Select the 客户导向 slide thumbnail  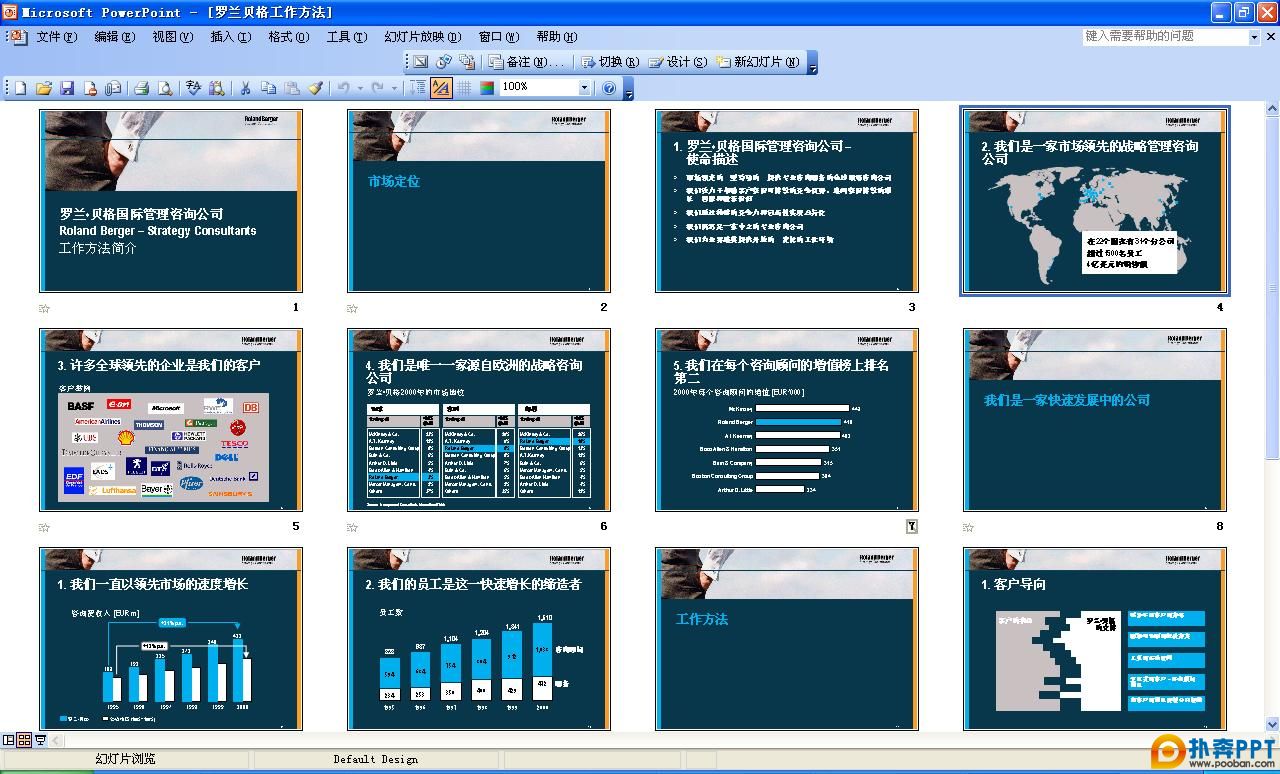[1095, 639]
